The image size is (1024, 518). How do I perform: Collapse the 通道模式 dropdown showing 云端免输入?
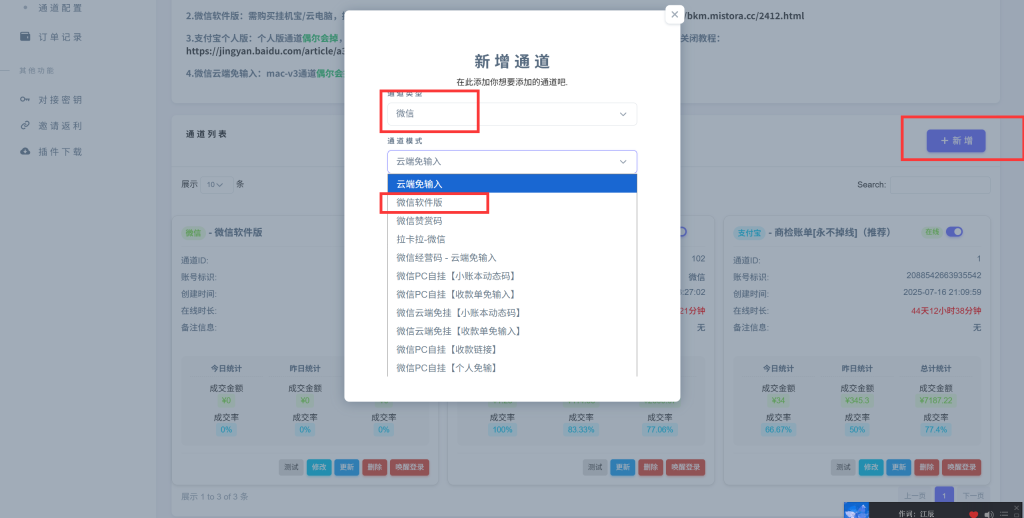[x=512, y=161]
